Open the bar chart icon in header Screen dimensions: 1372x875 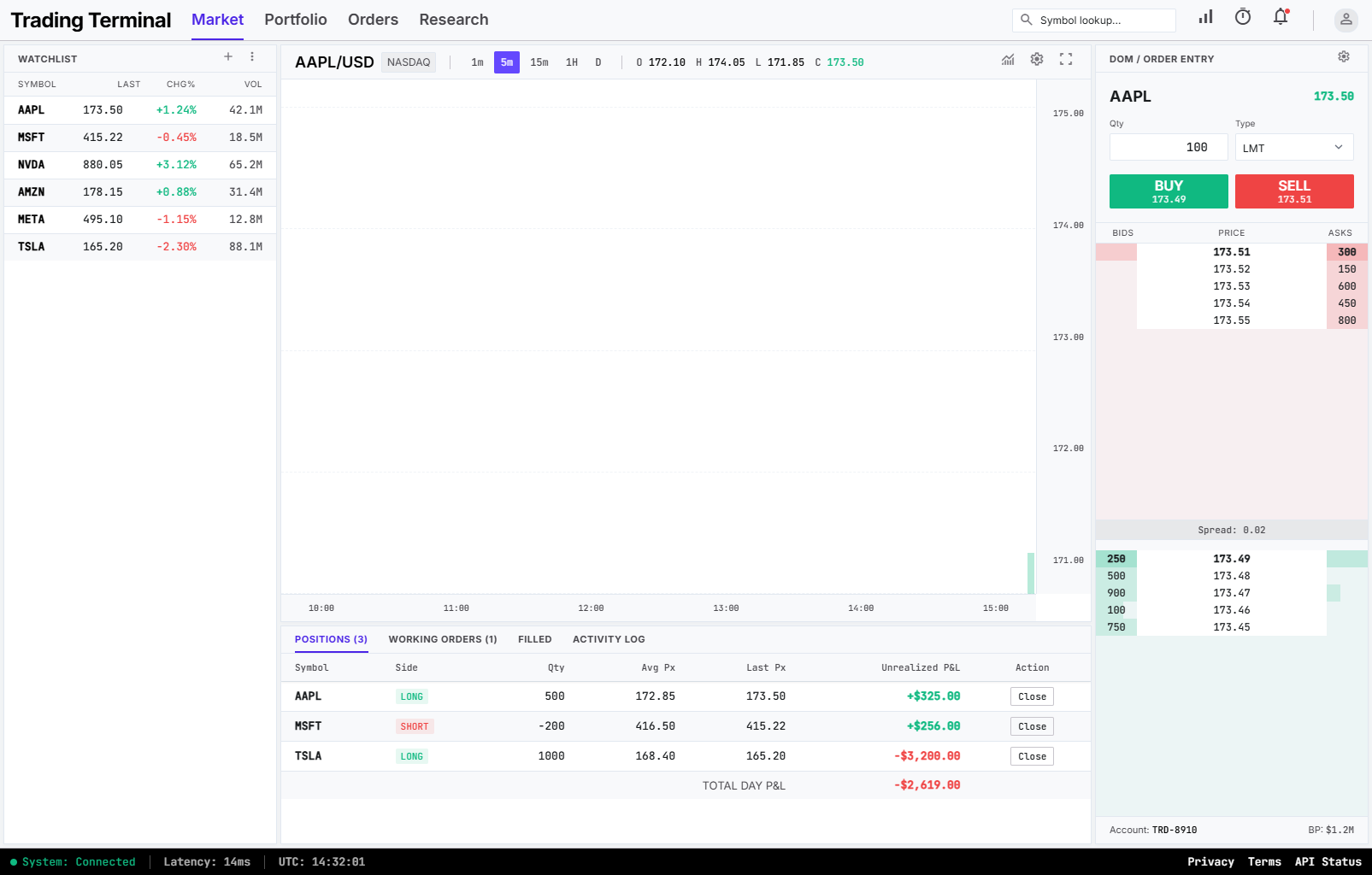click(x=1205, y=17)
